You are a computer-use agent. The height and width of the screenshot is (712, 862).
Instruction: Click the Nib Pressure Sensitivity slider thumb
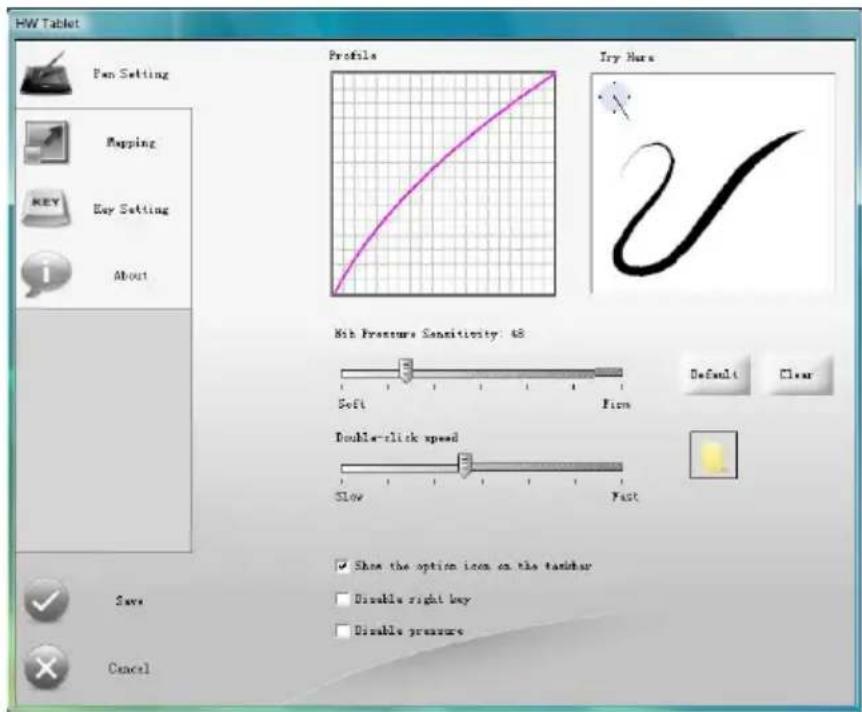406,371
